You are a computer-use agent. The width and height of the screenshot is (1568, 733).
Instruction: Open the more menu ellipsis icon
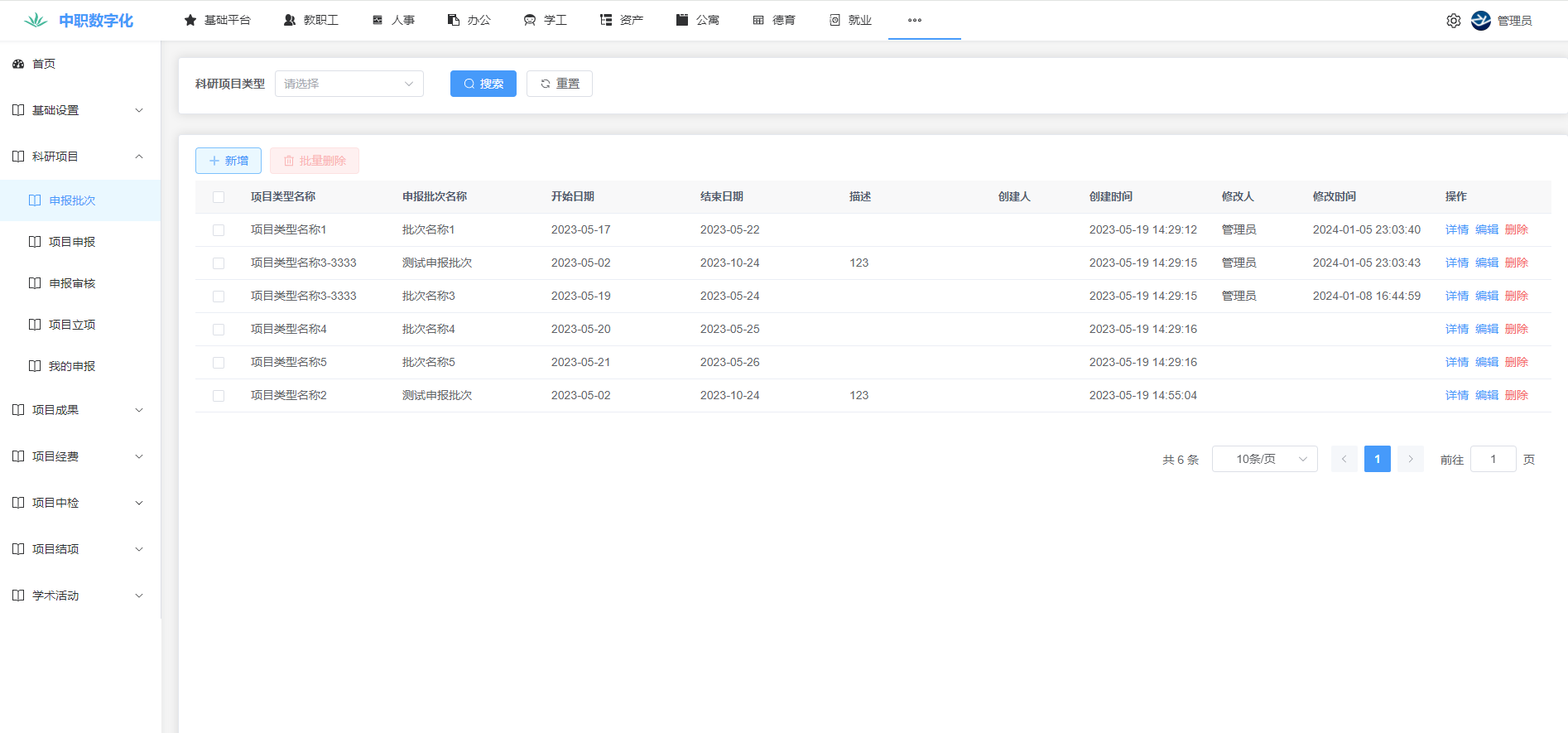pyautogui.click(x=914, y=20)
